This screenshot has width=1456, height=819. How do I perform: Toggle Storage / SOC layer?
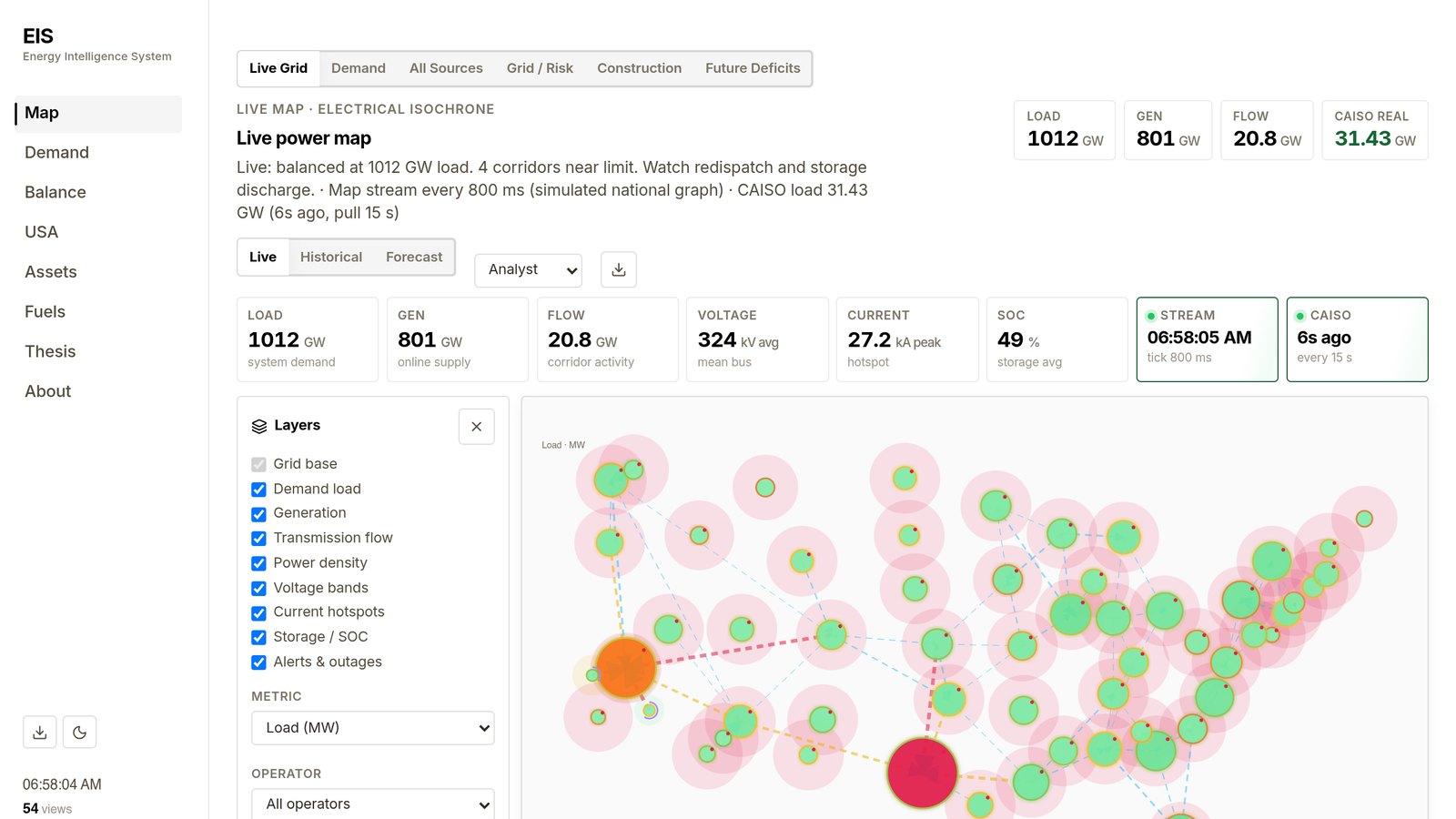(258, 638)
